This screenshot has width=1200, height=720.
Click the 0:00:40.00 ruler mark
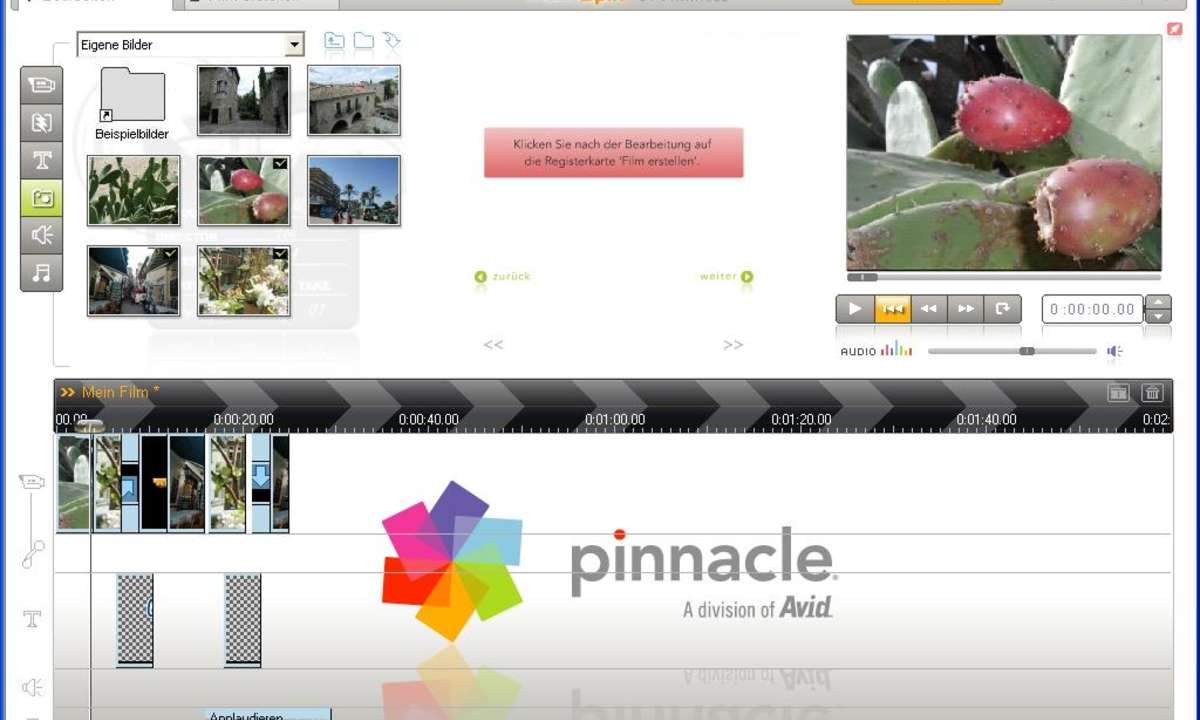click(x=429, y=419)
